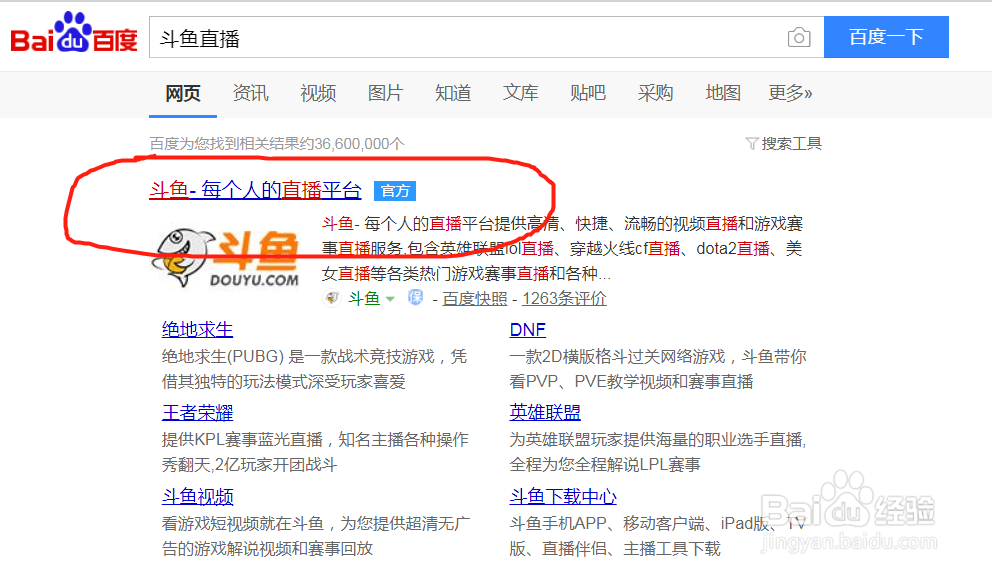This screenshot has height=576, width=992.
Task: Click the description 斗鱼手机APP、移动客户端
Action: (657, 535)
